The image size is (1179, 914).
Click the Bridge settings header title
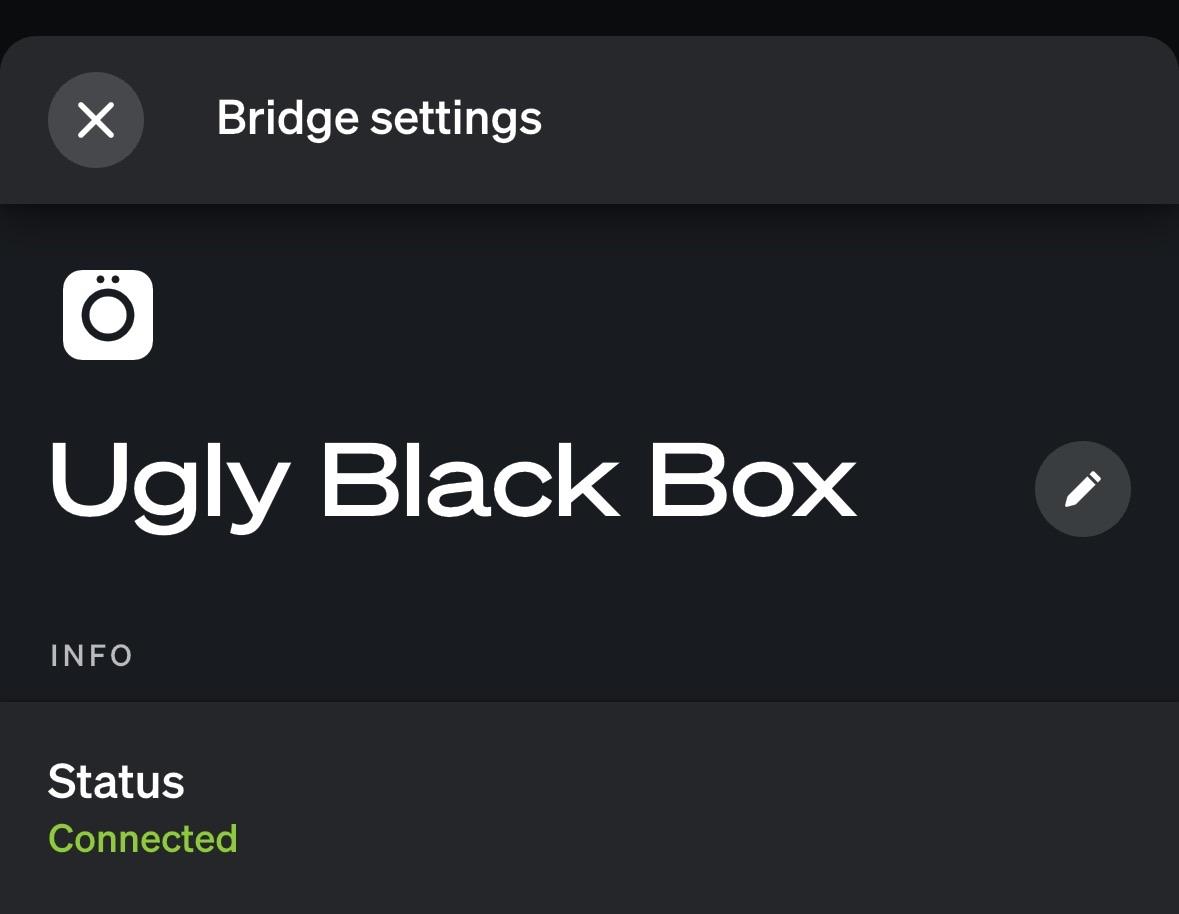[x=379, y=118]
